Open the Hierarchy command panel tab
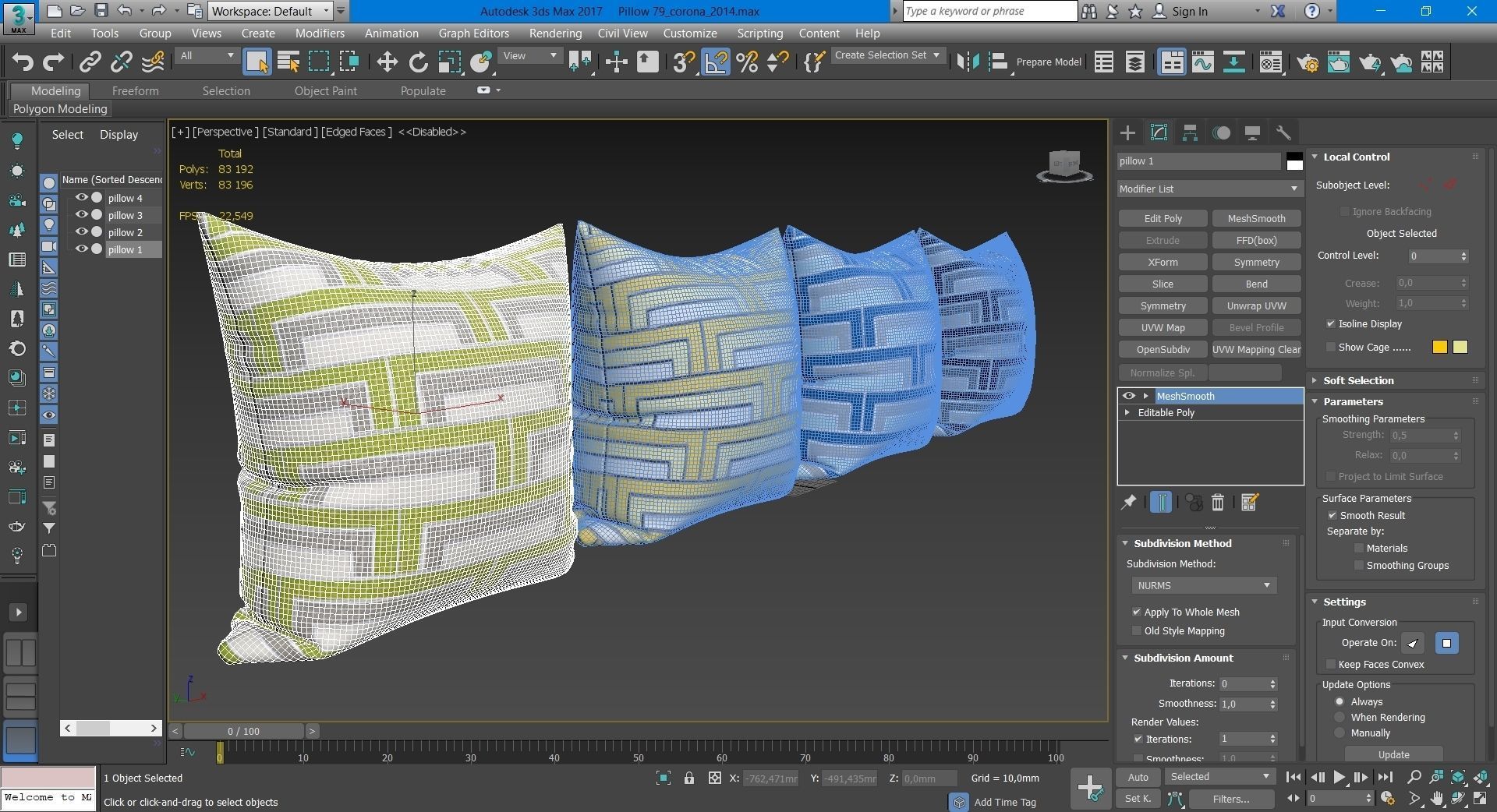Viewport: 1497px width, 812px height. [x=1190, y=132]
